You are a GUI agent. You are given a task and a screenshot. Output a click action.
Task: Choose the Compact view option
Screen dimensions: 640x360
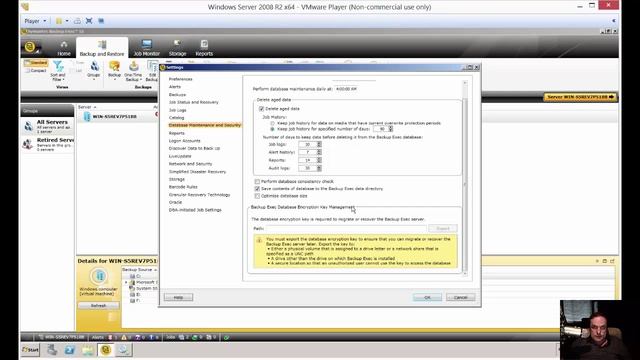pos(36,71)
